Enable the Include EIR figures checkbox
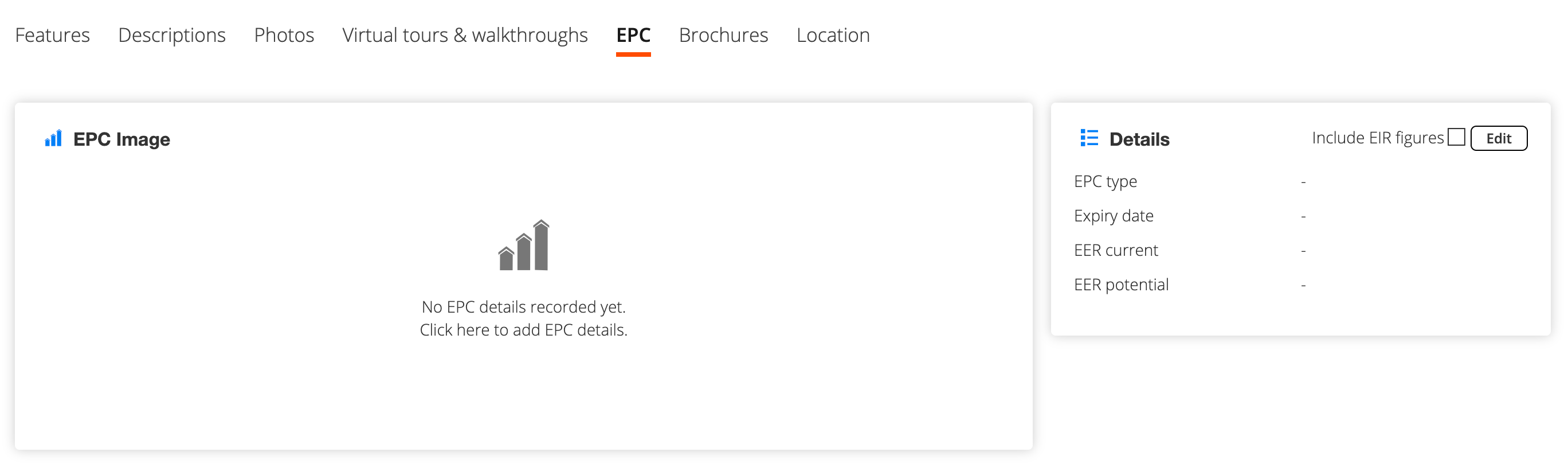 (1456, 137)
